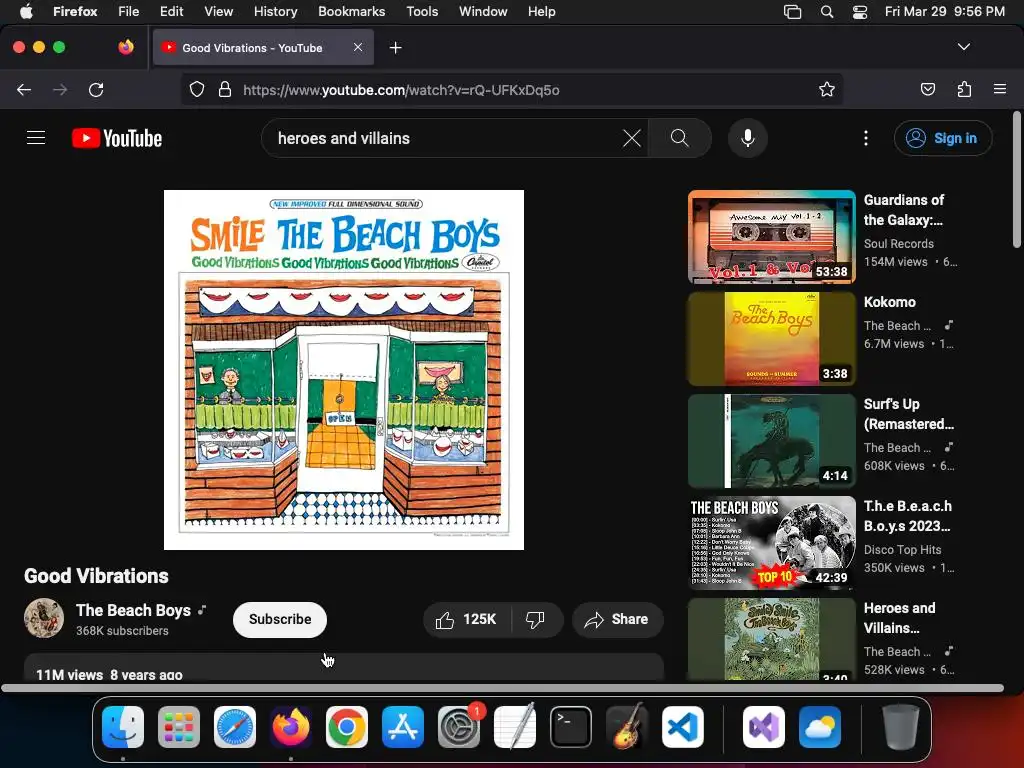Open Launchpad from the Dock
Image resolution: width=1024 pixels, height=768 pixels.
[x=179, y=727]
